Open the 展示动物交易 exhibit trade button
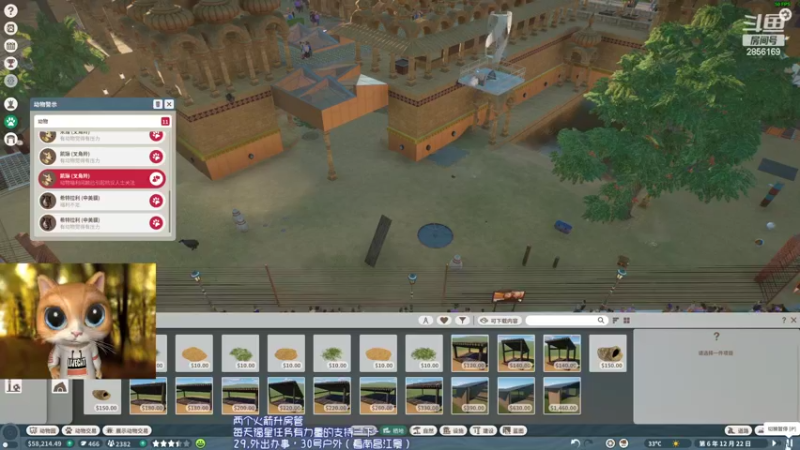 tap(128, 431)
